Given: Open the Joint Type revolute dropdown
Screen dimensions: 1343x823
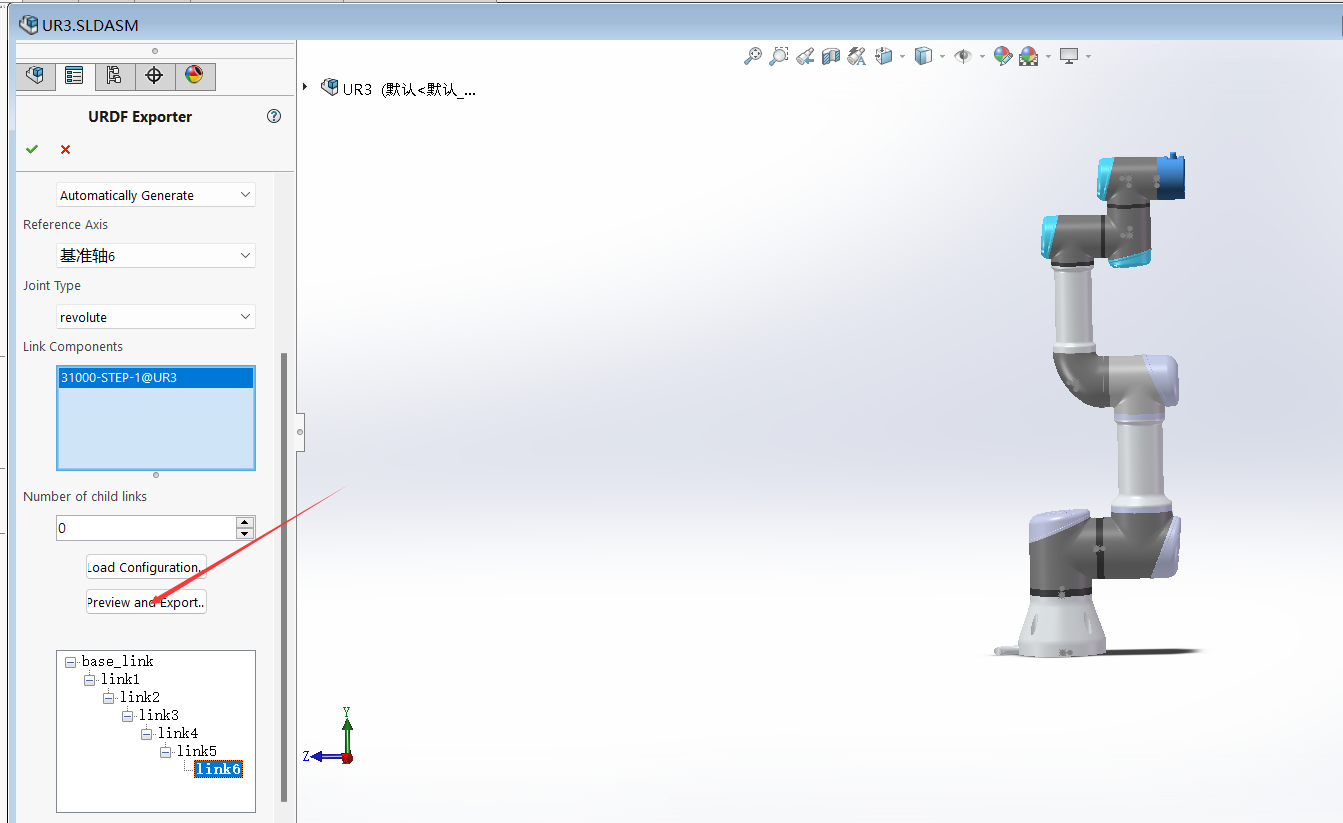Looking at the screenshot, I should pos(156,317).
